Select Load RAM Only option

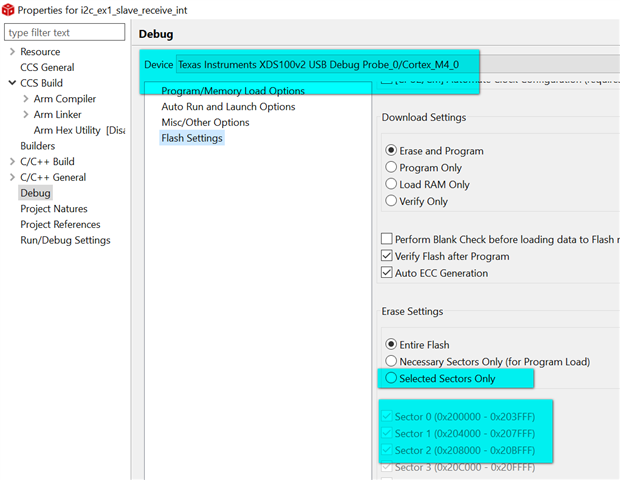(391, 184)
